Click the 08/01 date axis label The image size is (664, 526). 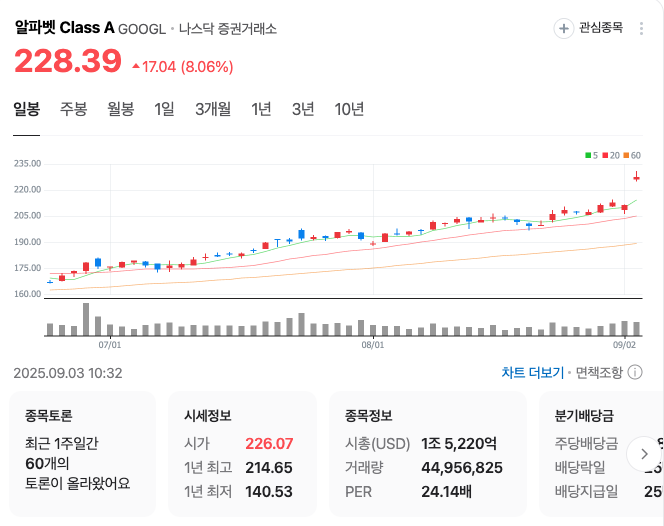click(373, 345)
